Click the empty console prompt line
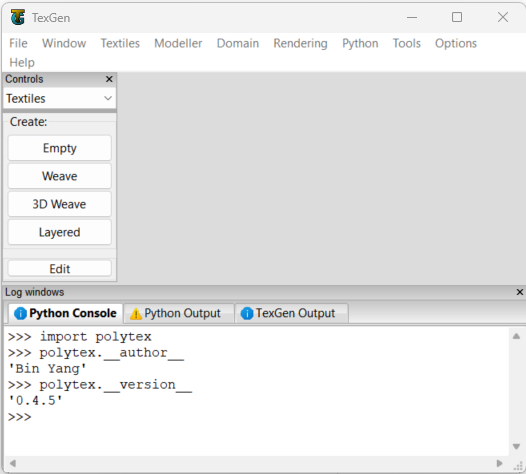 (x=19, y=417)
